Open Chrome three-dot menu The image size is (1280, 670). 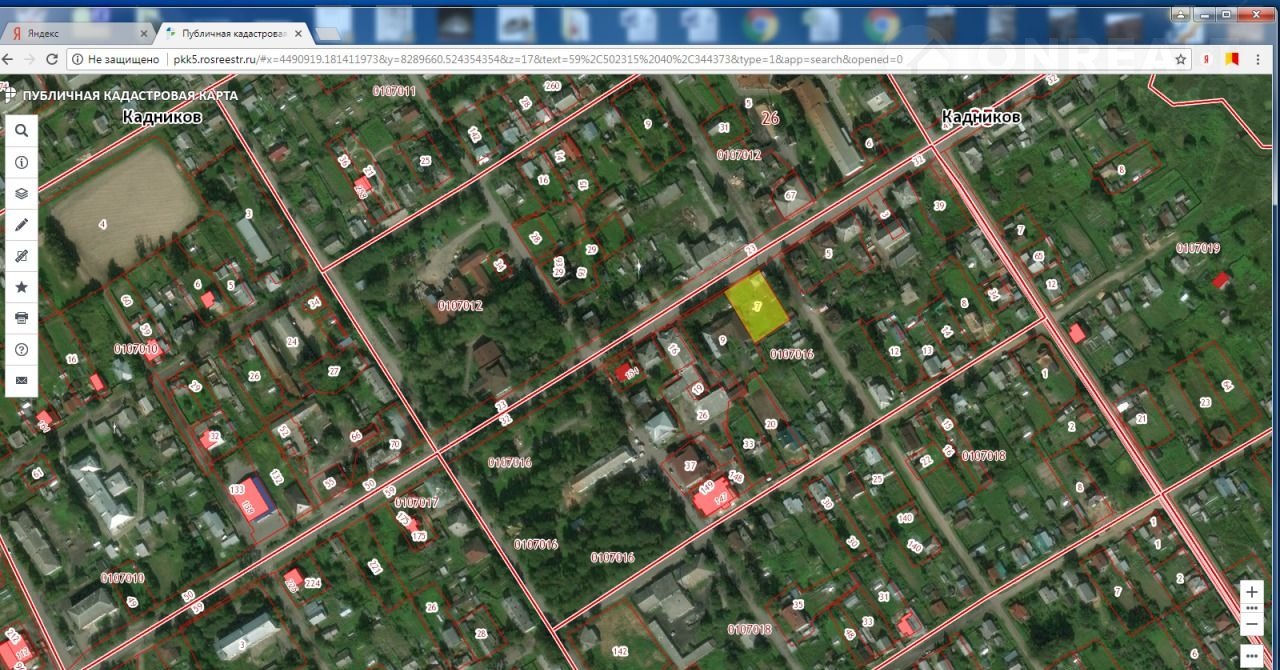1260,59
